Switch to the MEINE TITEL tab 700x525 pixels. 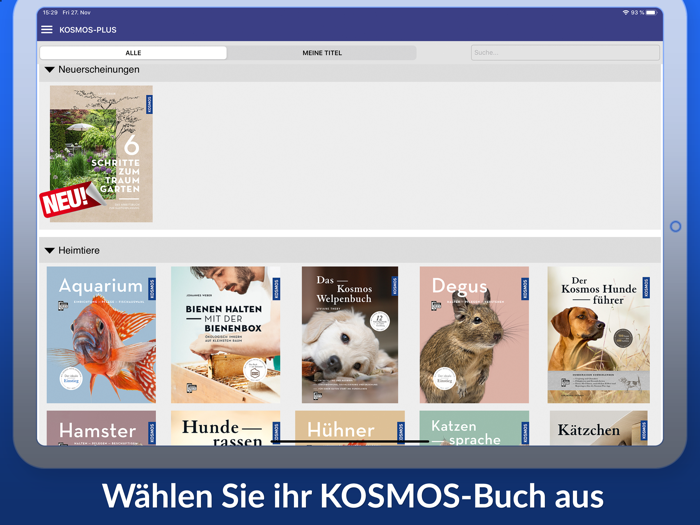tap(322, 53)
